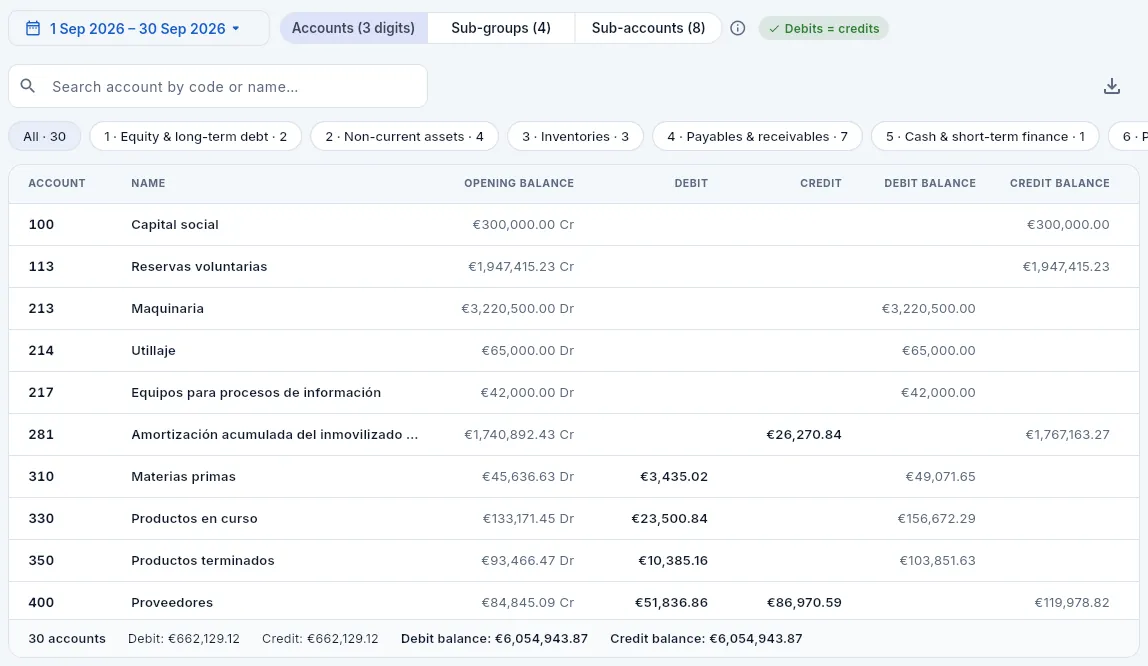Open account 100 Capital social row
This screenshot has height=666, width=1148.
tap(574, 225)
